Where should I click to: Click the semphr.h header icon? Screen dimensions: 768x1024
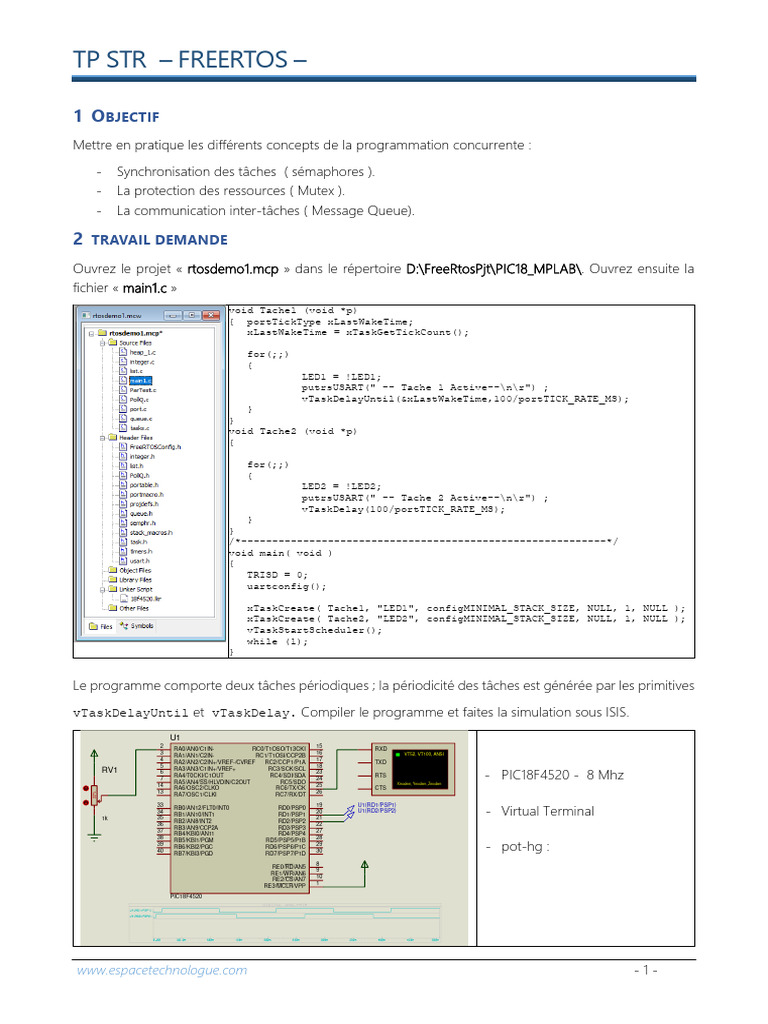click(x=123, y=522)
